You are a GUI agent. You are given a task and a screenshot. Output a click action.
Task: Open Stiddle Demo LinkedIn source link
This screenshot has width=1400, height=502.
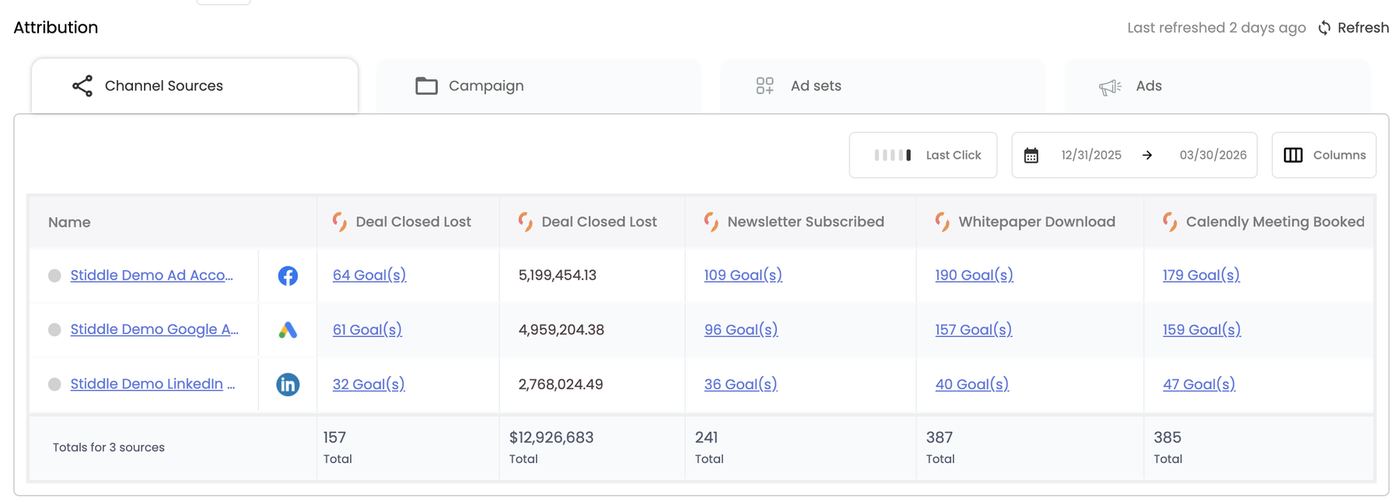pos(152,384)
